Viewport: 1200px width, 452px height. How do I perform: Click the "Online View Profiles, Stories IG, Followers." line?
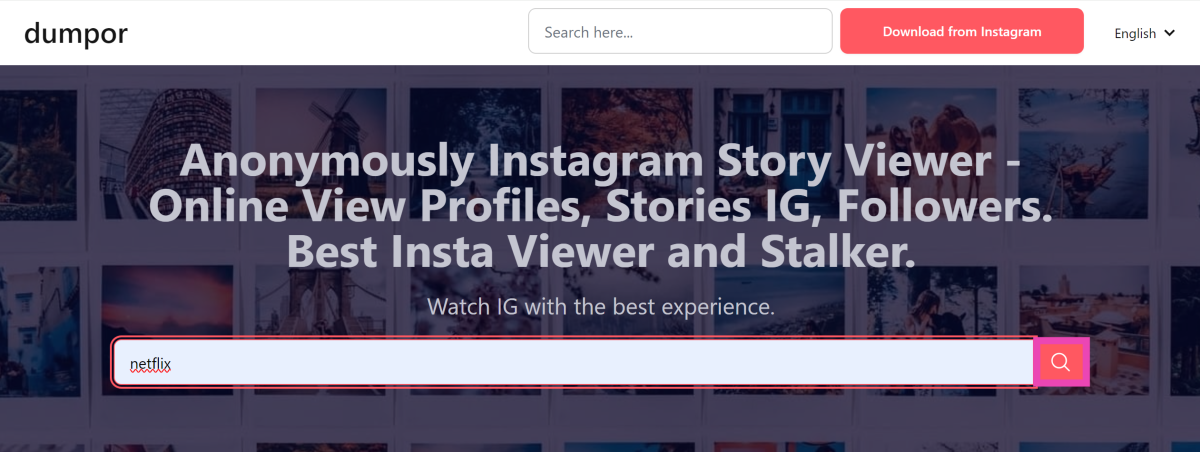[600, 205]
